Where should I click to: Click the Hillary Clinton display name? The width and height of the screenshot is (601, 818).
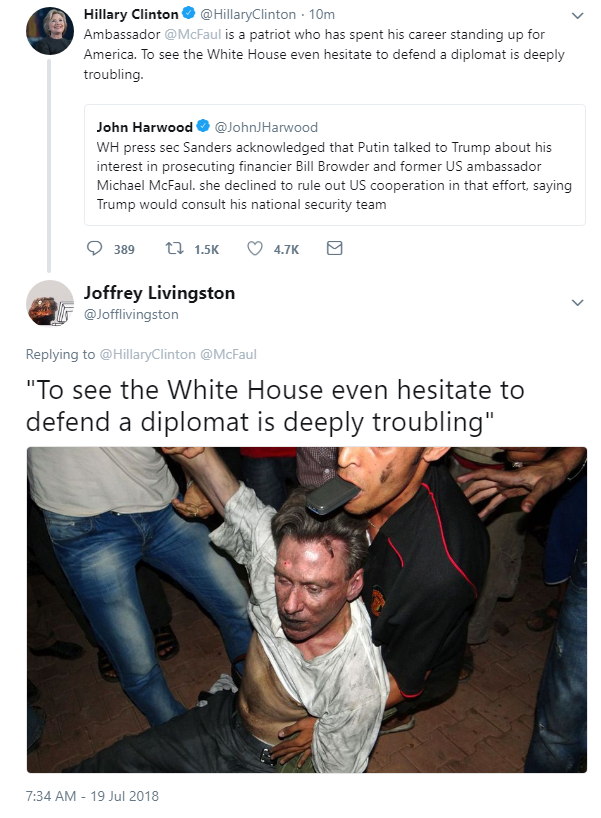coord(131,15)
